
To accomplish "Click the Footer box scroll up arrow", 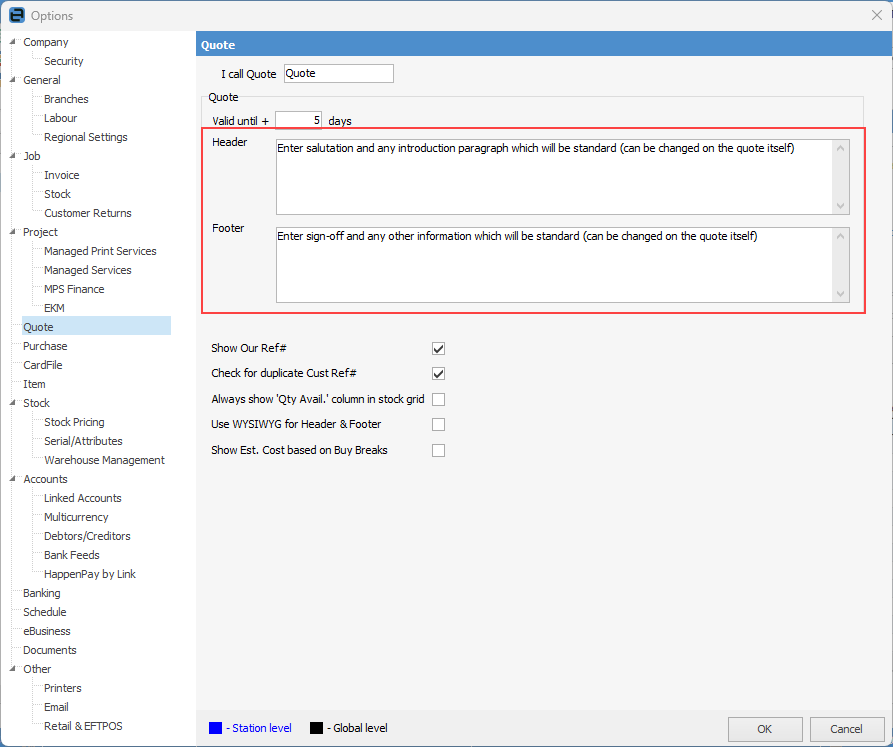I will (840, 236).
